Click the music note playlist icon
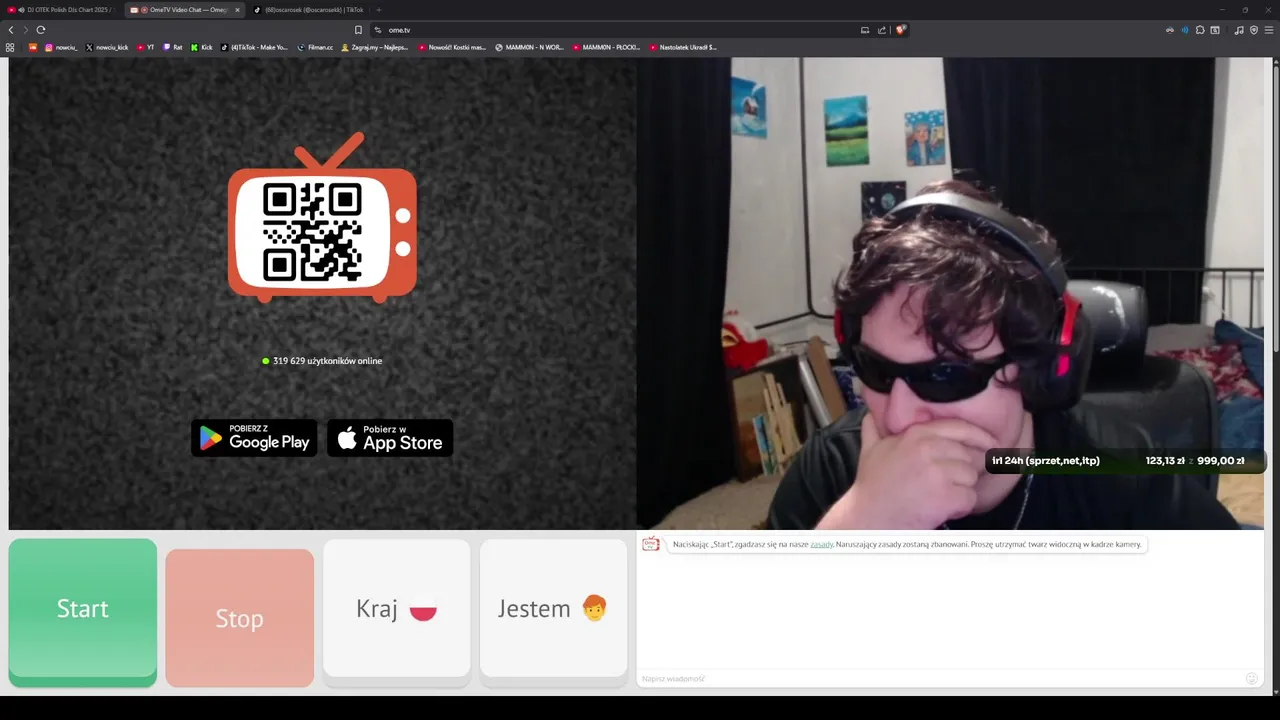The image size is (1280, 720). 1239,30
